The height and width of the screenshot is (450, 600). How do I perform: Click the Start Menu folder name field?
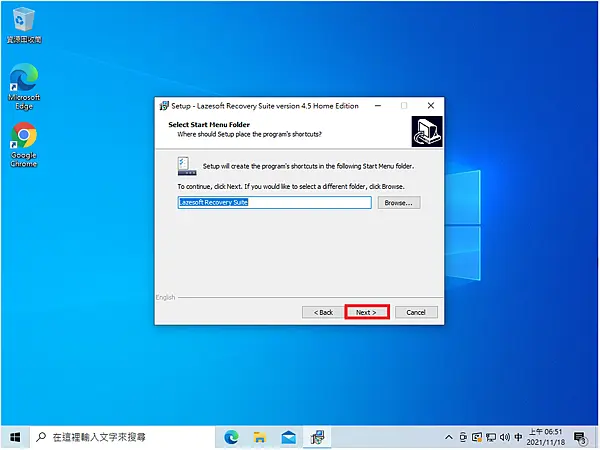coord(274,202)
